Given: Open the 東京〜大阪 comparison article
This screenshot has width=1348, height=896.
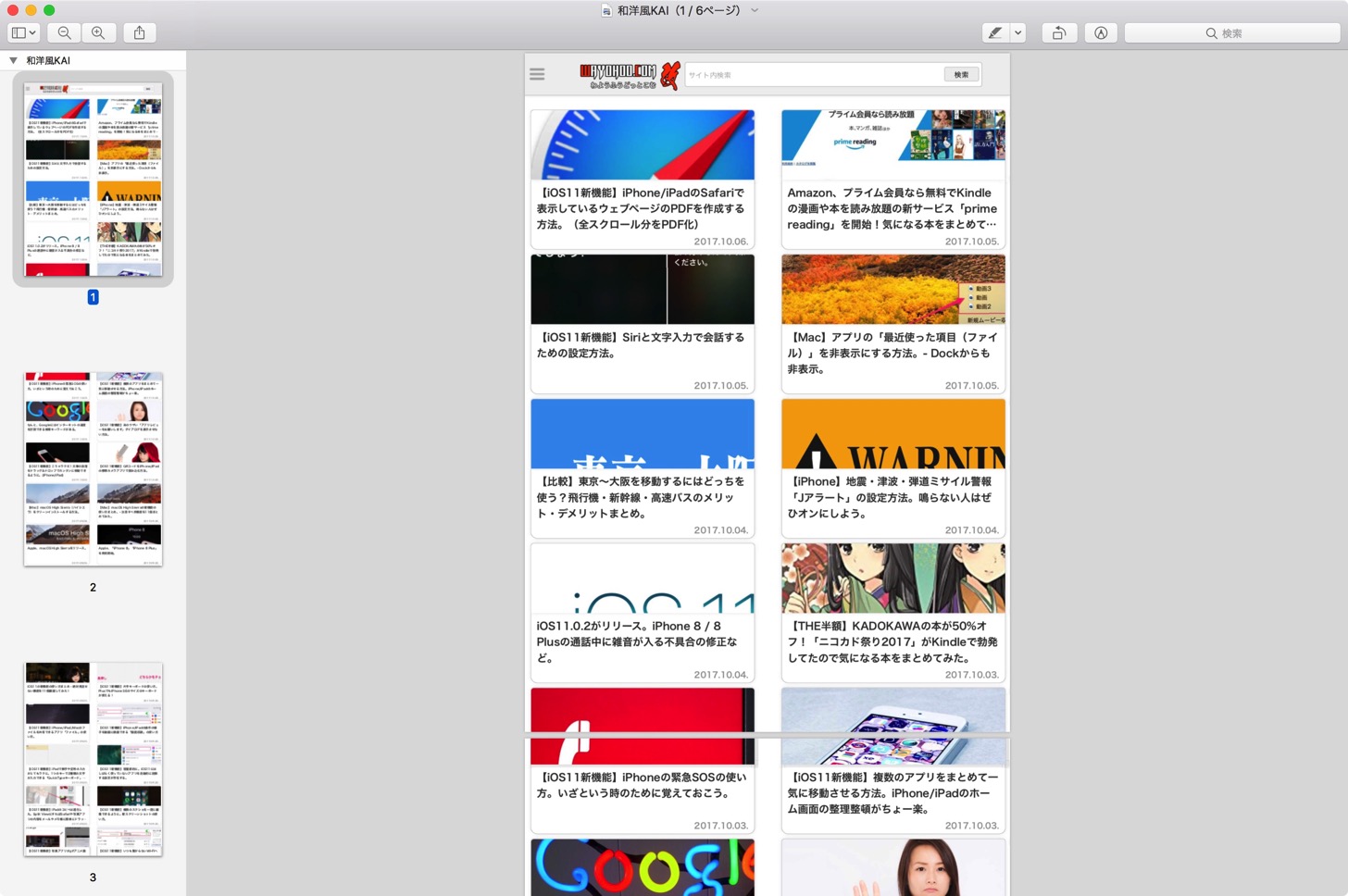Looking at the screenshot, I should pos(642,497).
